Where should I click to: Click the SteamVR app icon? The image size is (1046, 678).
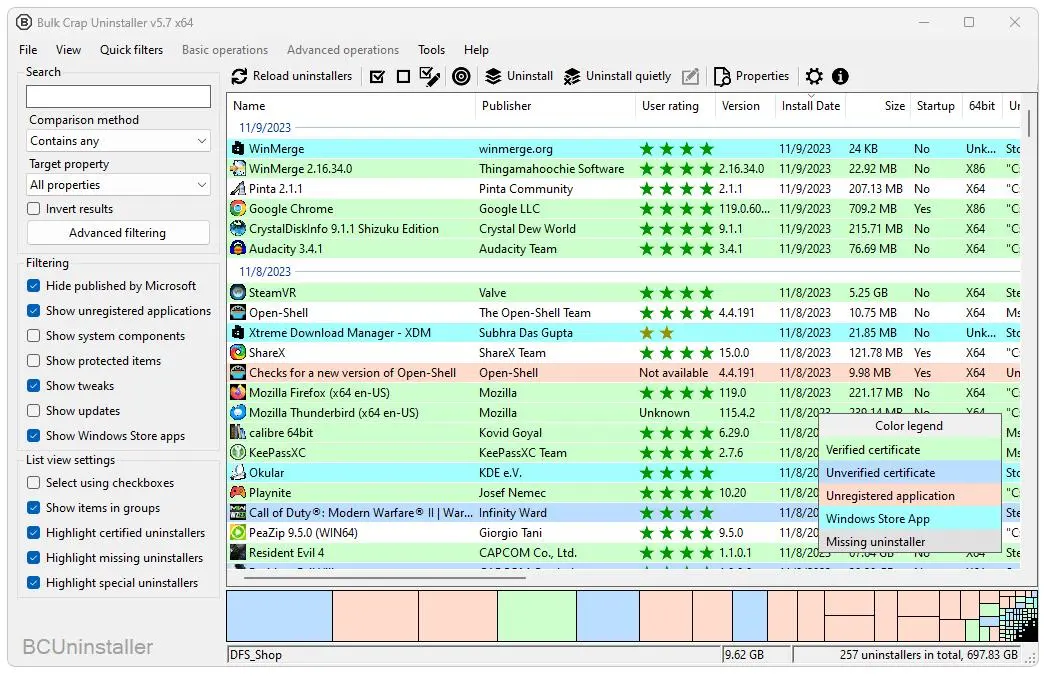(x=237, y=293)
